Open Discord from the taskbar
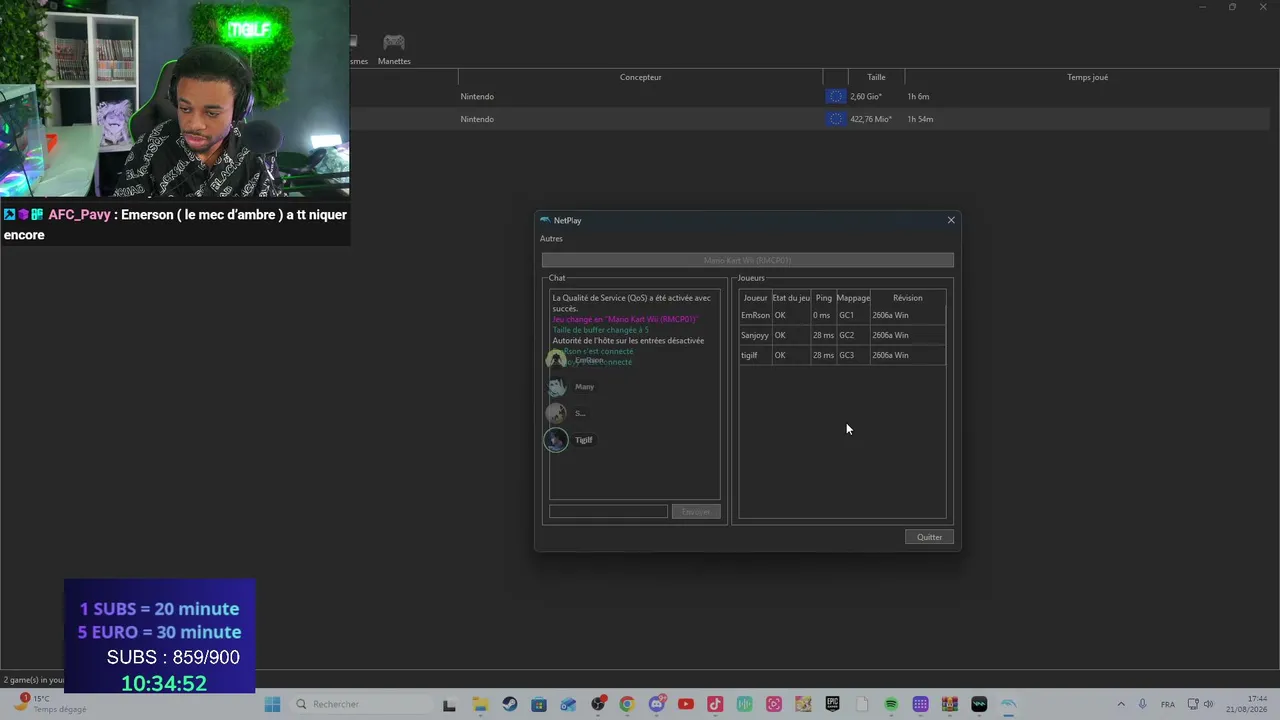The width and height of the screenshot is (1280, 720). tap(657, 704)
